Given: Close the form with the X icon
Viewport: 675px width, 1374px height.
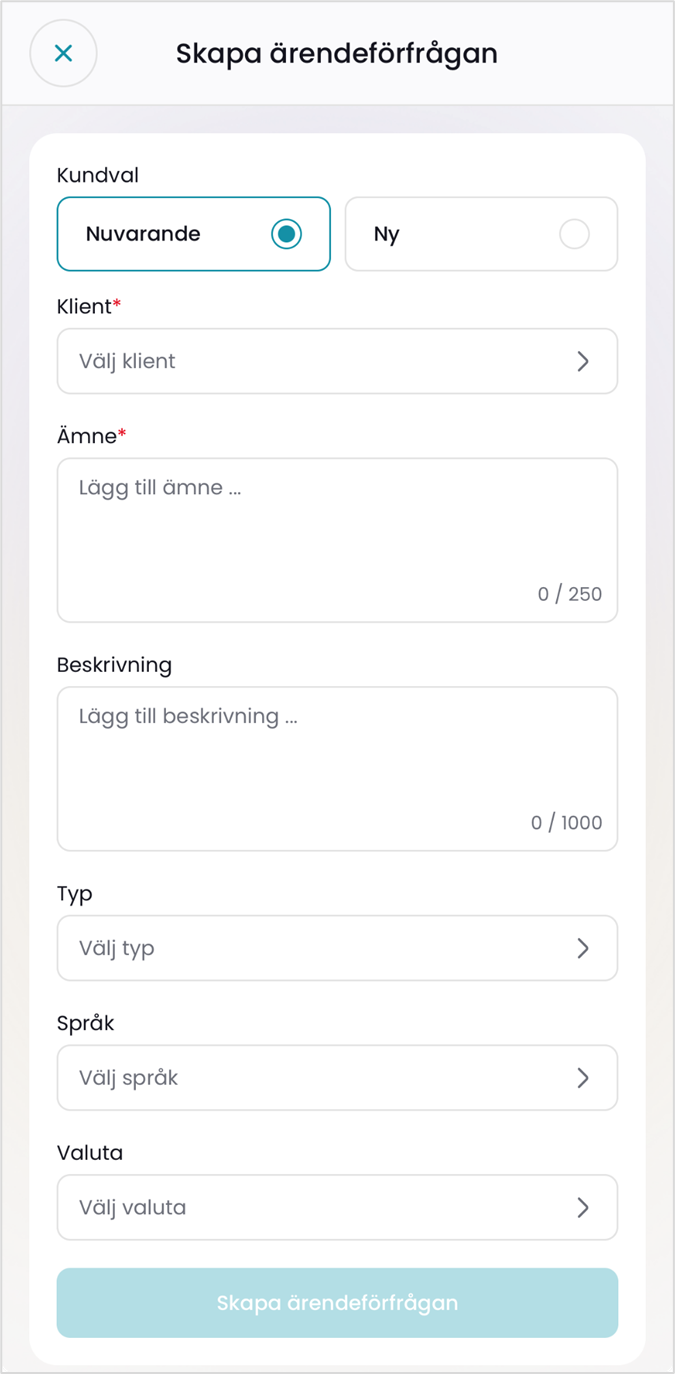Looking at the screenshot, I should 63,53.
